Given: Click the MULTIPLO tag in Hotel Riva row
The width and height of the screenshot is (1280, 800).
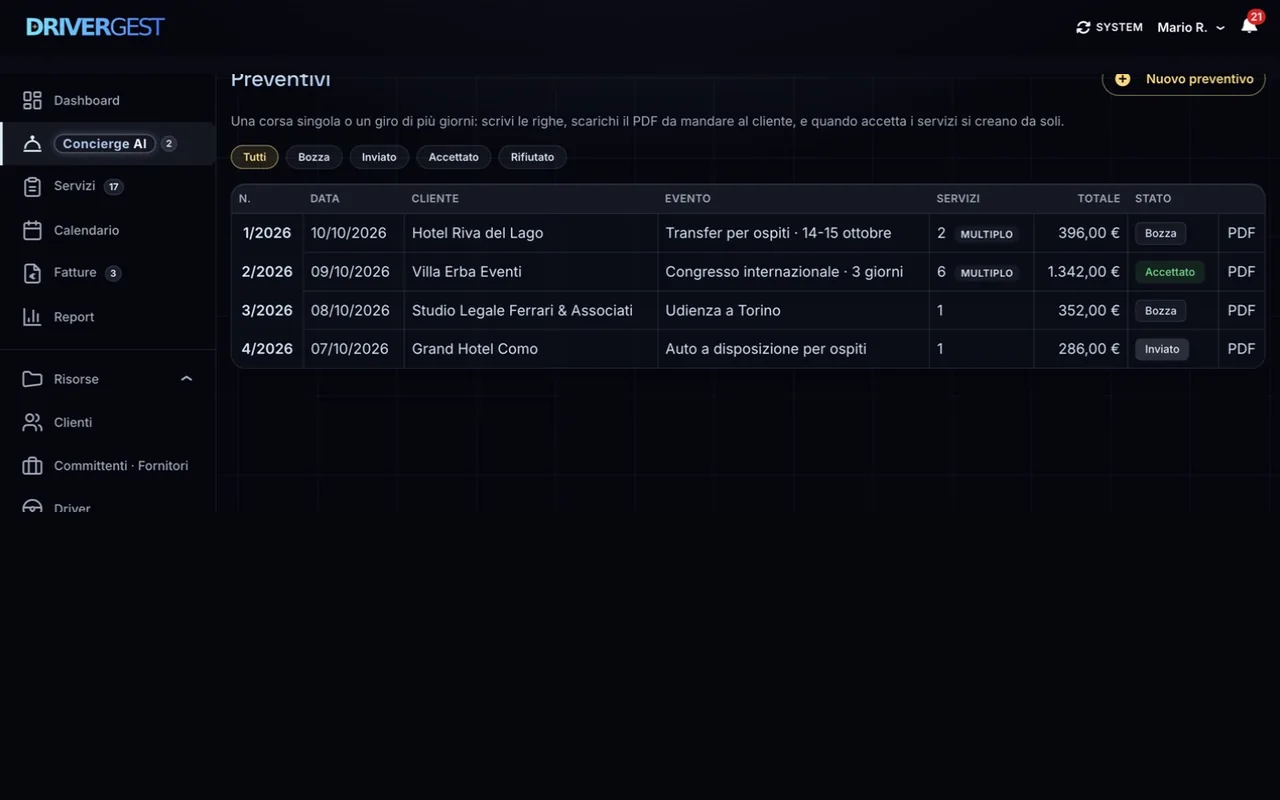Looking at the screenshot, I should point(987,234).
